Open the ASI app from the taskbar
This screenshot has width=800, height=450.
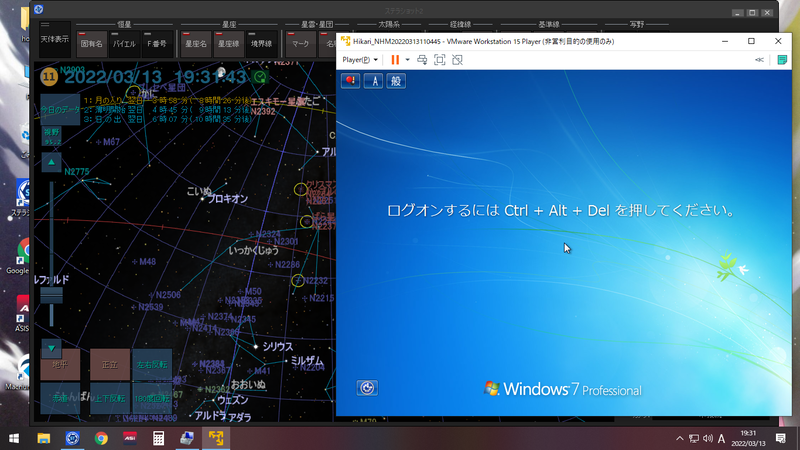[130, 438]
